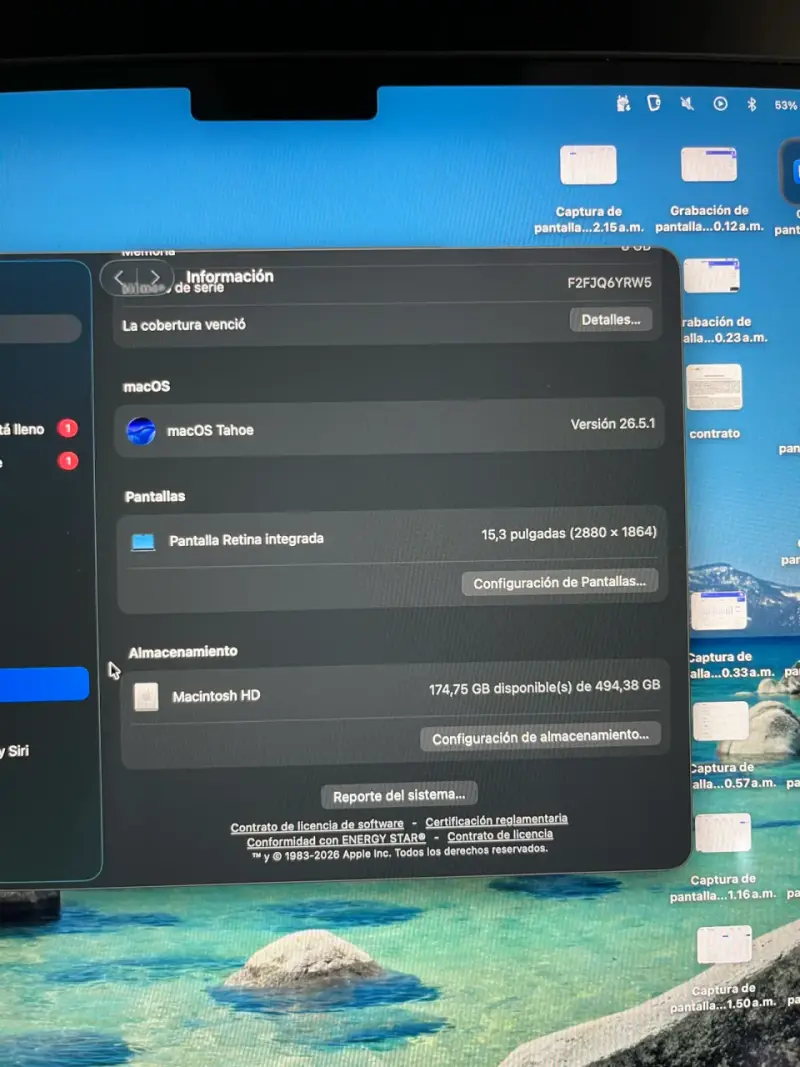Click the Pantalla Retina integrada display icon
Image resolution: width=800 pixels, height=1067 pixels.
[x=143, y=542]
